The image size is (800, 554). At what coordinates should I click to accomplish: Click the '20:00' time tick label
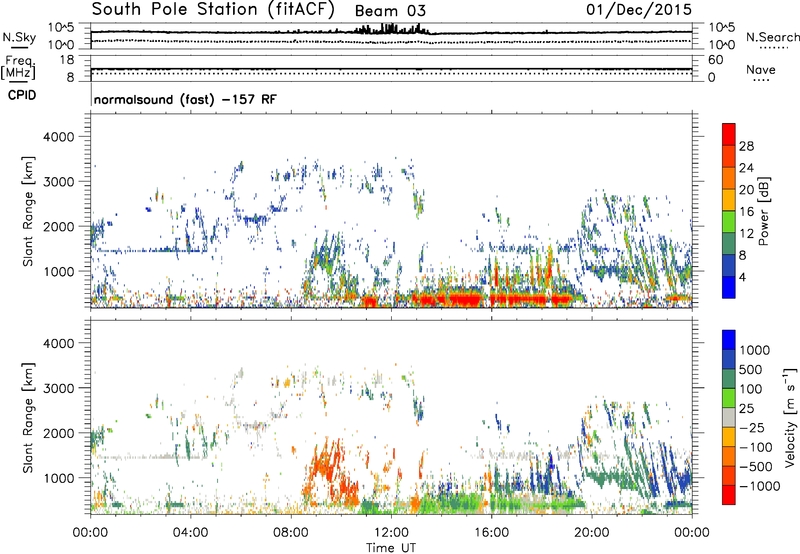(592, 533)
